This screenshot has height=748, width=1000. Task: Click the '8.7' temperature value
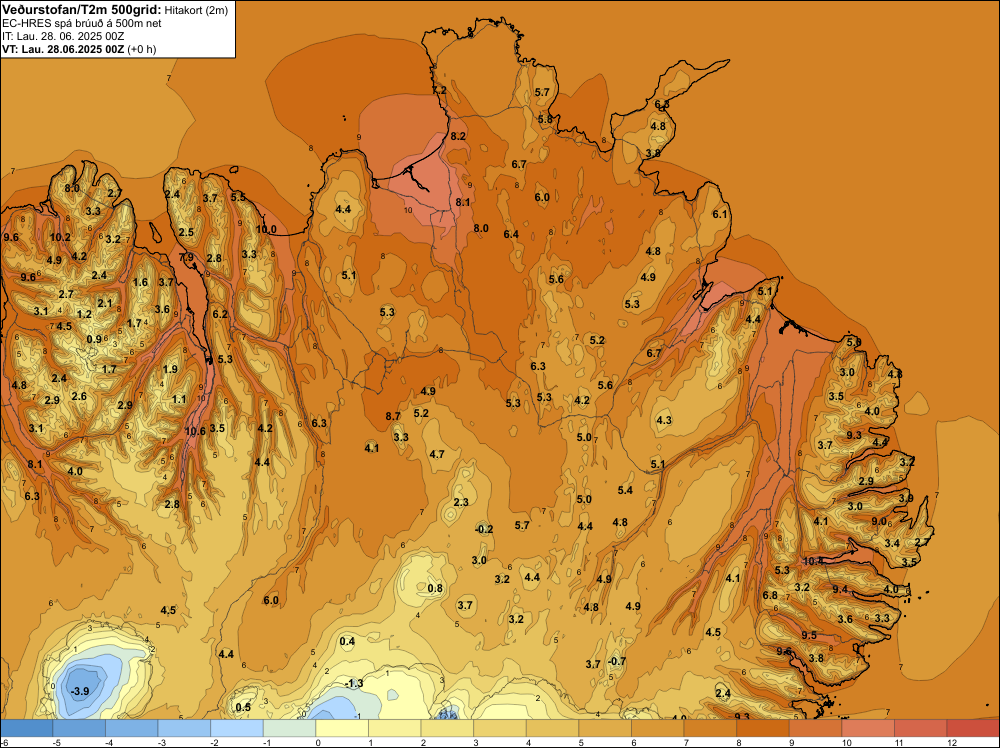pos(393,416)
